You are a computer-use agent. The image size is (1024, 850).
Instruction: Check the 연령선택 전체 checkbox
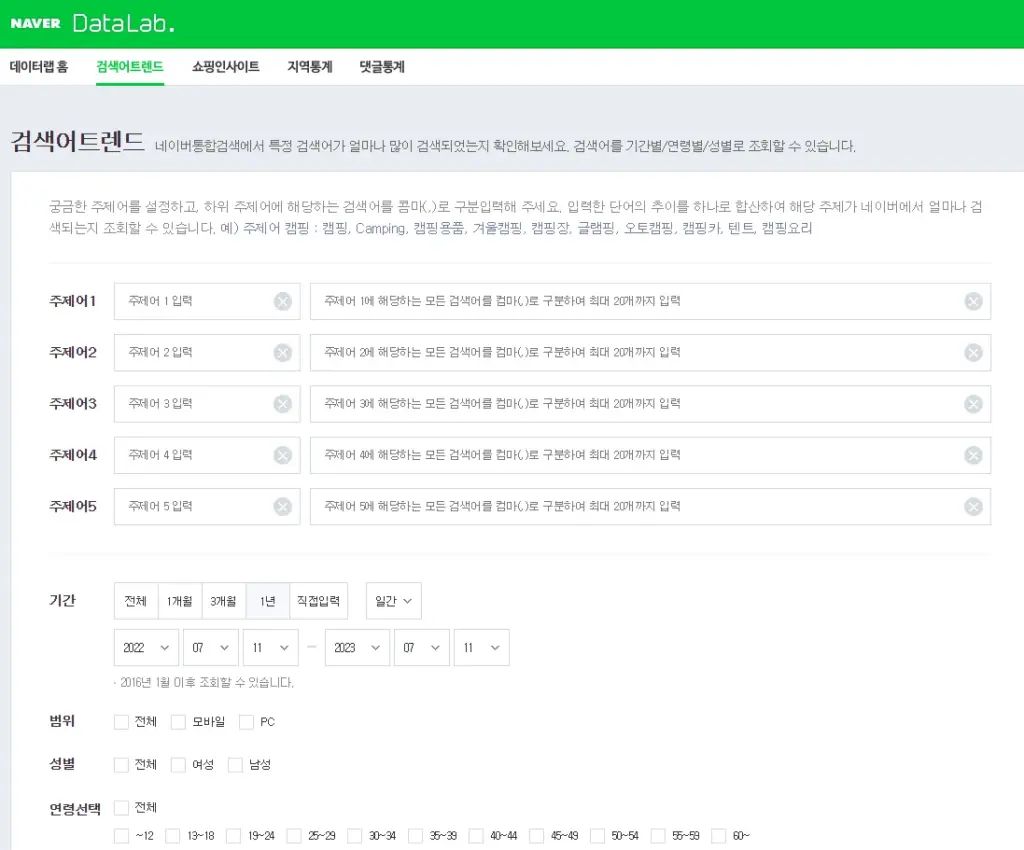pos(121,808)
